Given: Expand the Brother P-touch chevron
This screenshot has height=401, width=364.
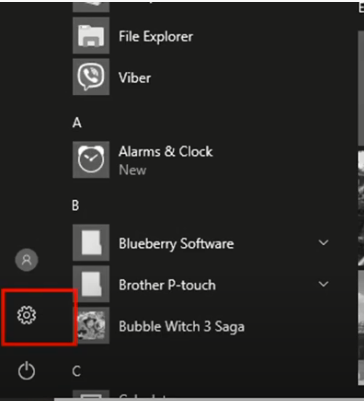Looking at the screenshot, I should [x=323, y=284].
